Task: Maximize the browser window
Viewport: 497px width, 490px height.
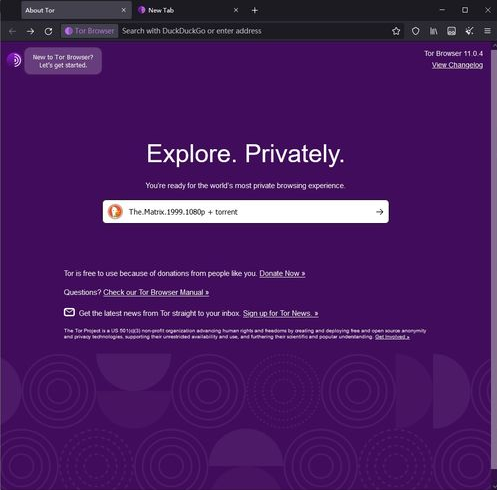Action: coord(465,10)
